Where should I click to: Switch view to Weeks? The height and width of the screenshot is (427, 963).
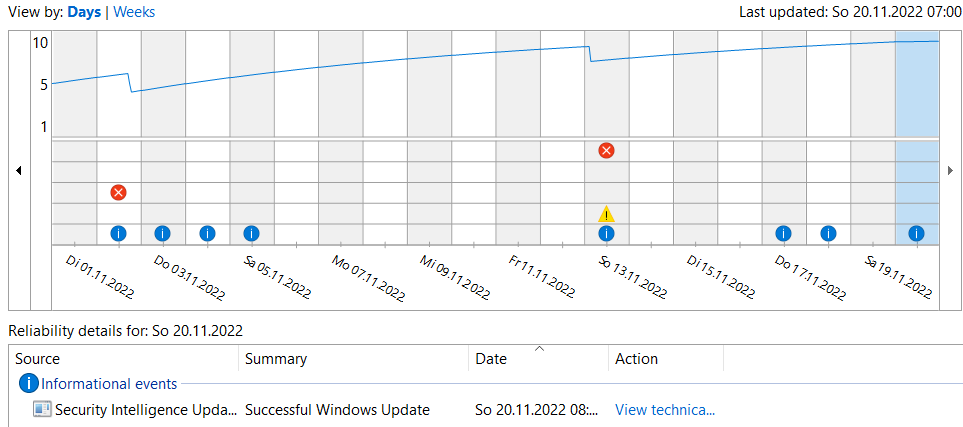click(134, 12)
